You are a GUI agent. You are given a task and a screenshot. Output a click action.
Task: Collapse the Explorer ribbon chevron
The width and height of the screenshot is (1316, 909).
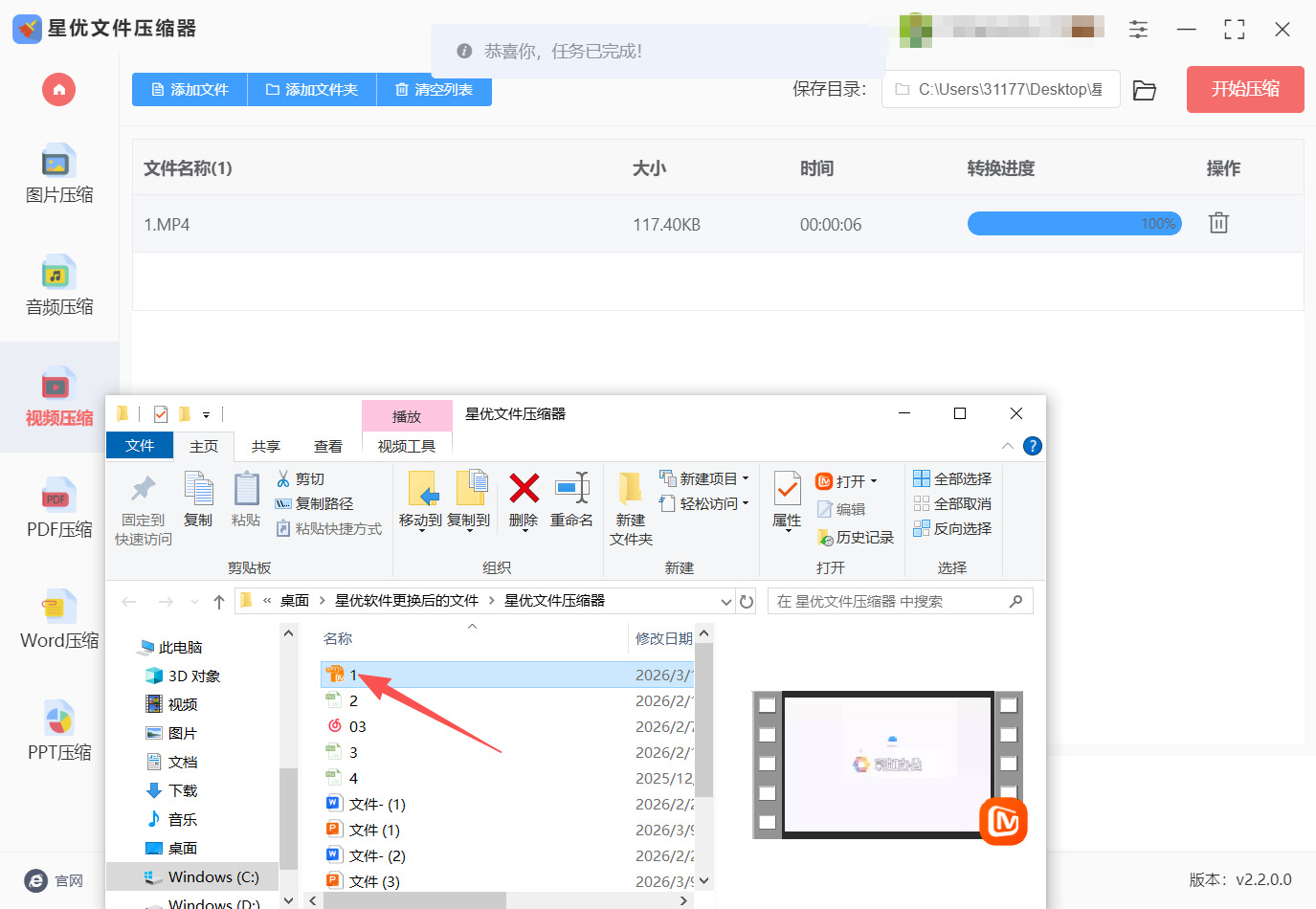(1008, 446)
